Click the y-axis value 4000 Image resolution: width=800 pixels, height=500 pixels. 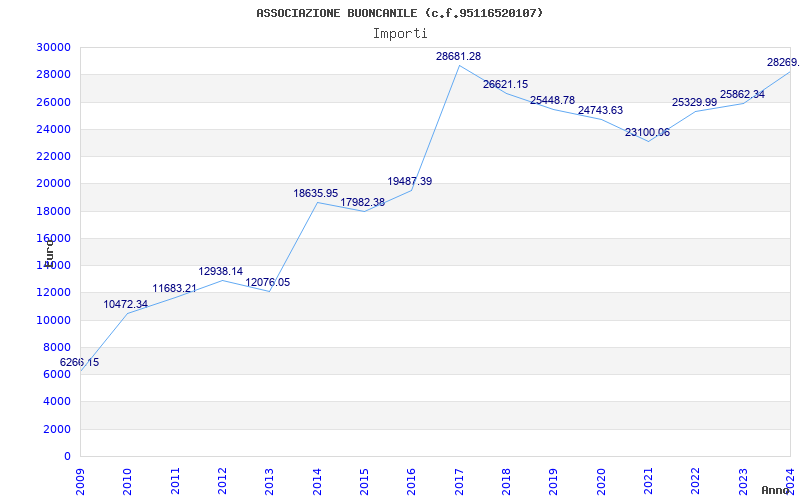point(57,402)
